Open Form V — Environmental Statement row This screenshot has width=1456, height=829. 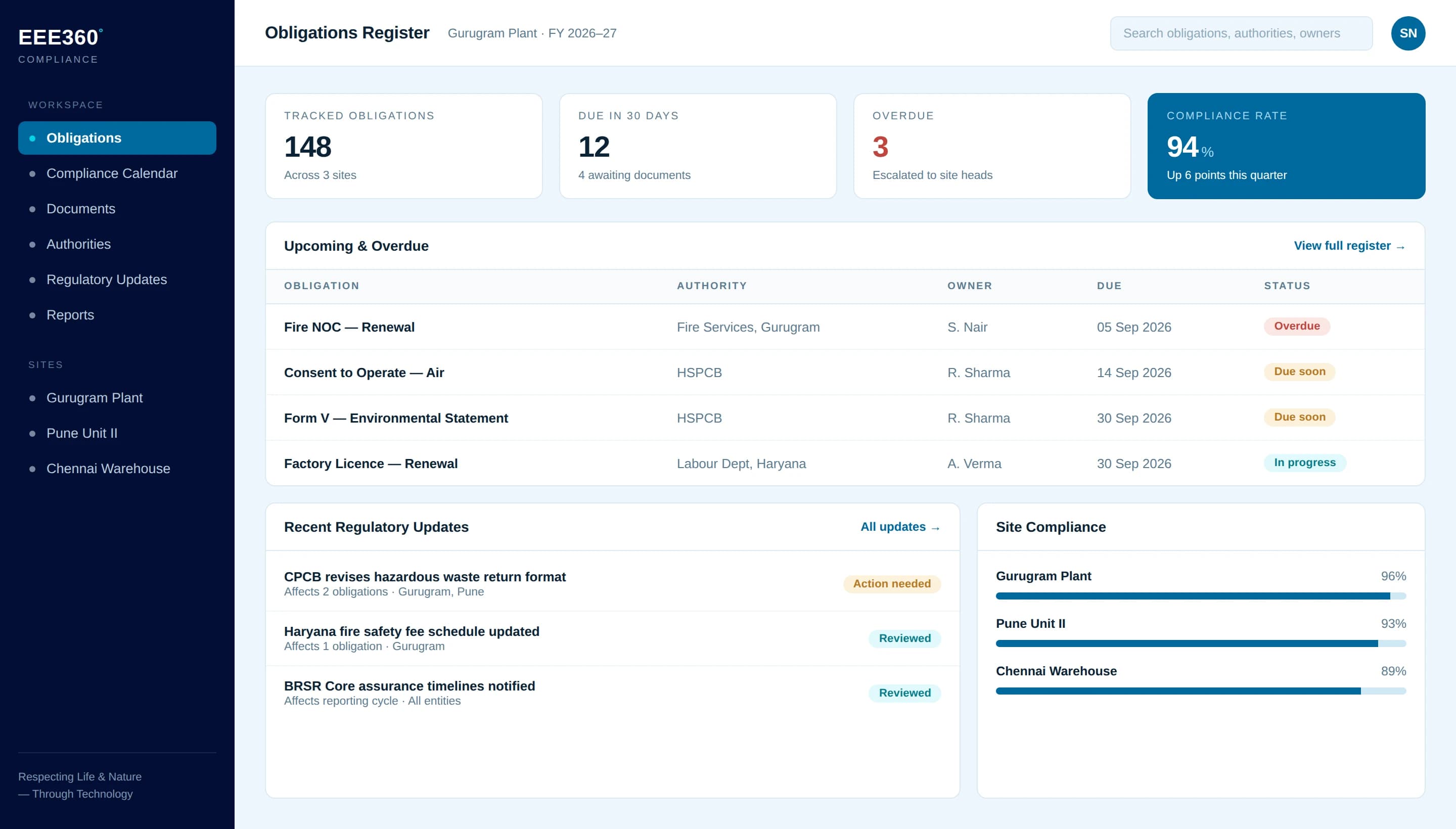845,418
